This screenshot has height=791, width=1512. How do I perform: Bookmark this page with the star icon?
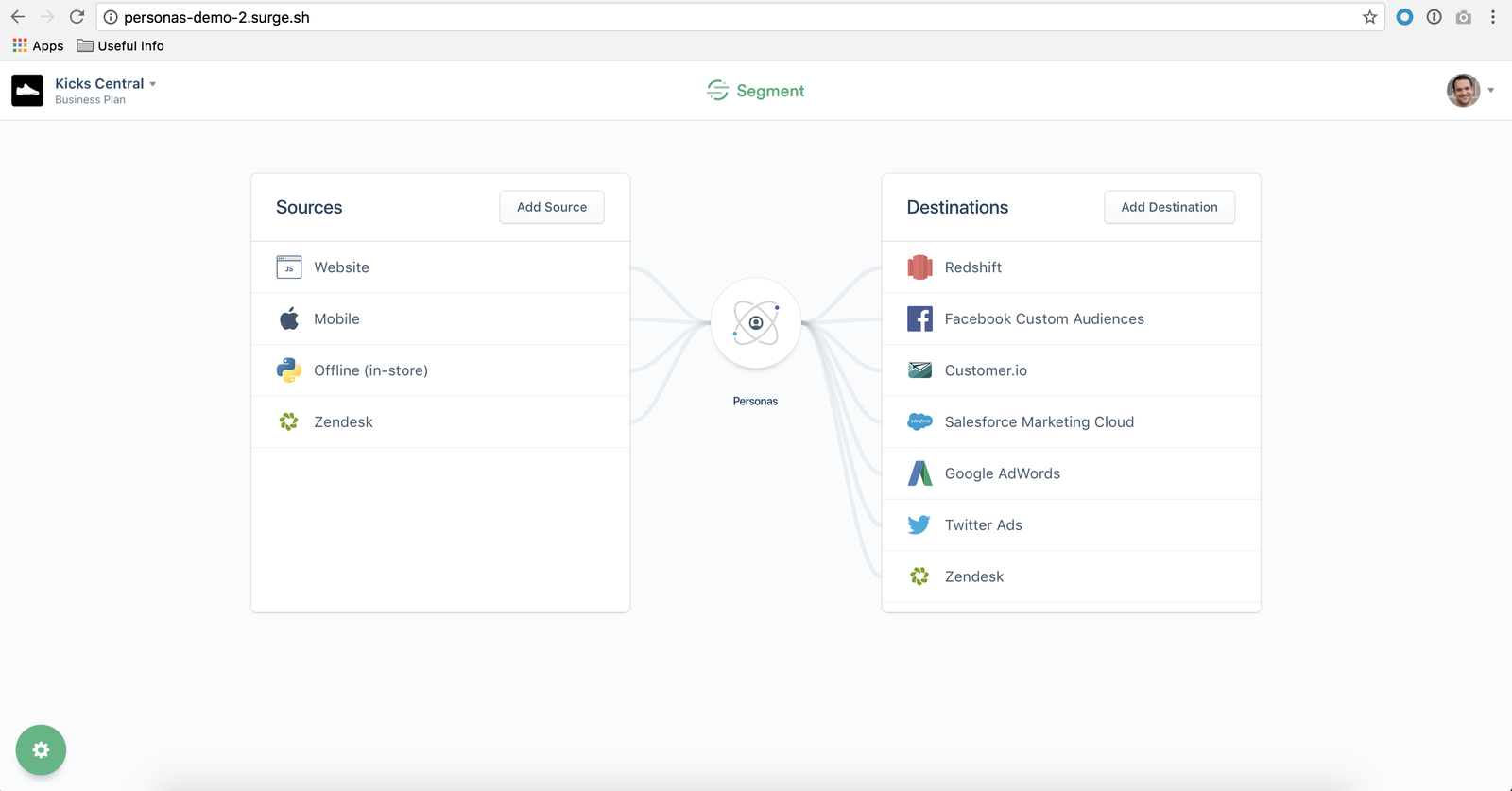pyautogui.click(x=1369, y=17)
